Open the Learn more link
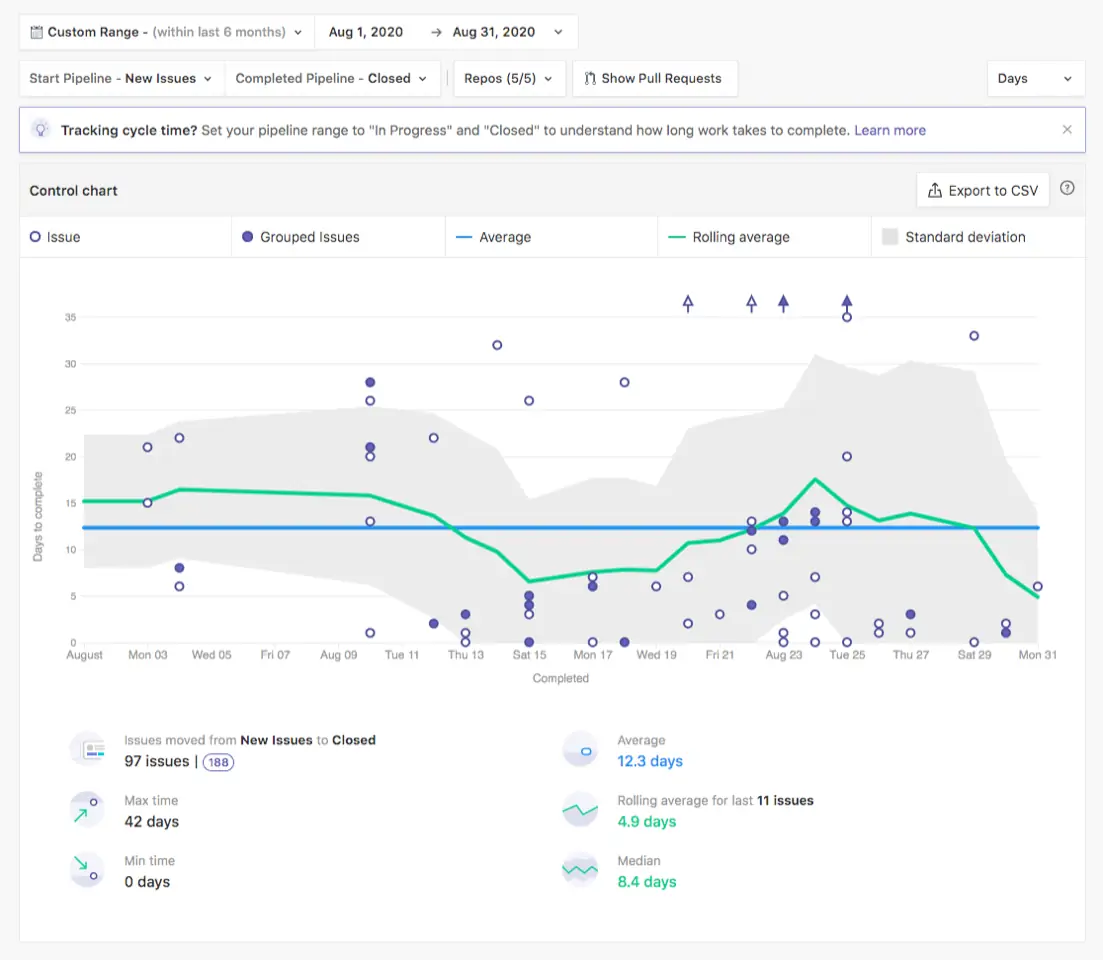Image resolution: width=1103 pixels, height=960 pixels. coord(890,130)
